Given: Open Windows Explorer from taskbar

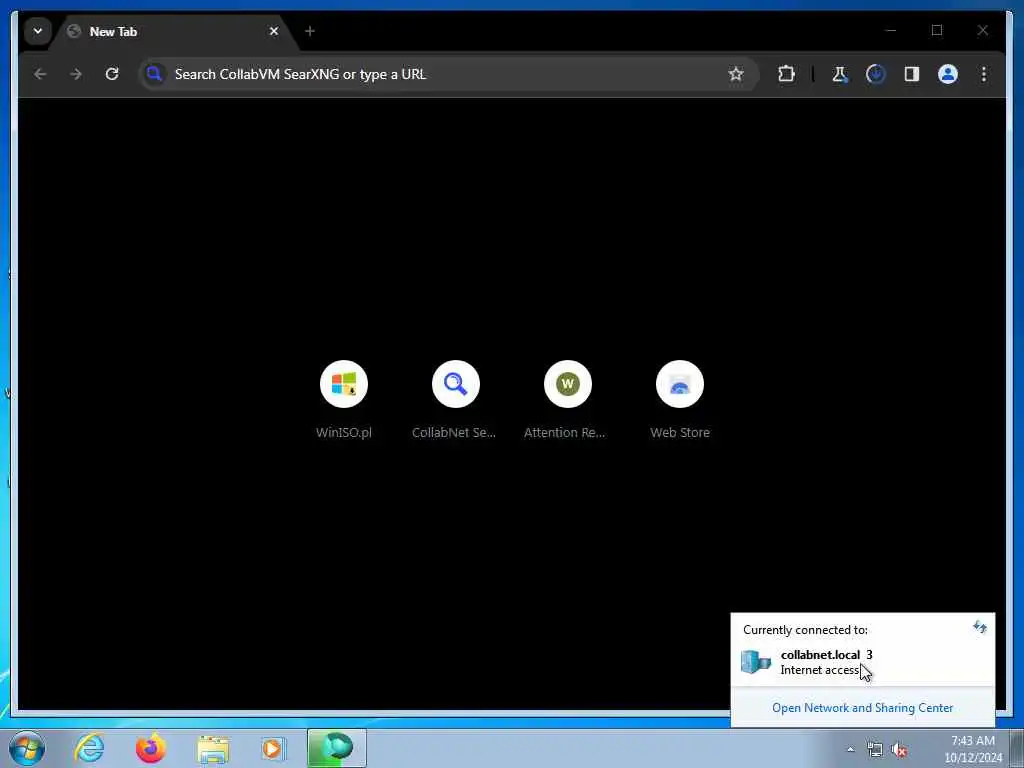Looking at the screenshot, I should pos(213,748).
